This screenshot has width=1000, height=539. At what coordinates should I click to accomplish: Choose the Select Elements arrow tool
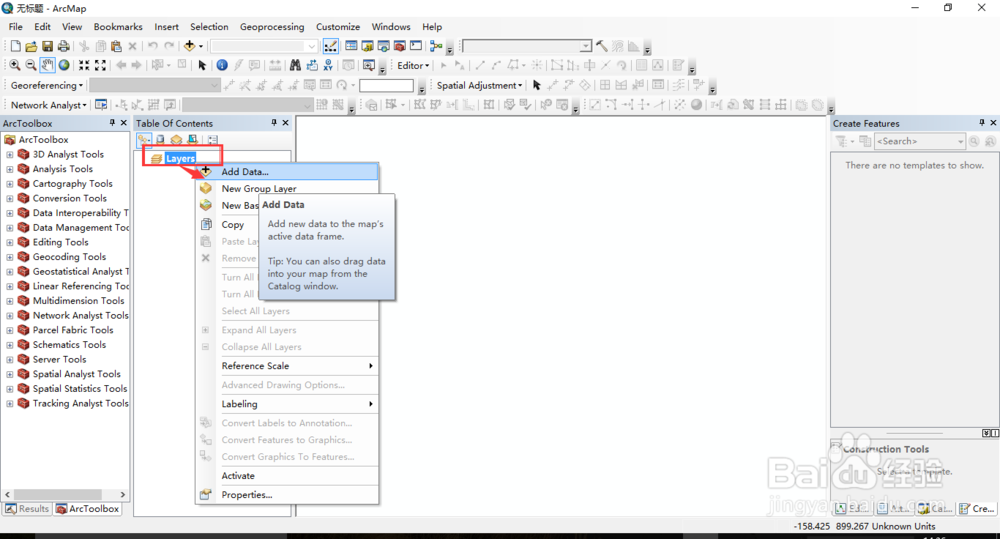pos(202,65)
